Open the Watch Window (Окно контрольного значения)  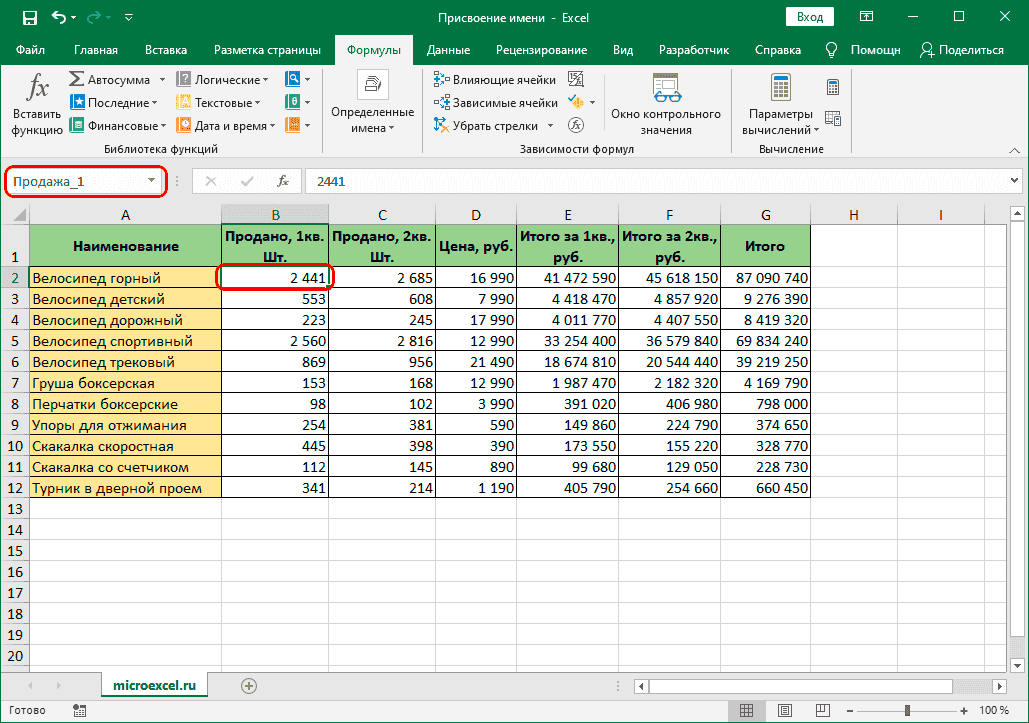click(x=666, y=103)
